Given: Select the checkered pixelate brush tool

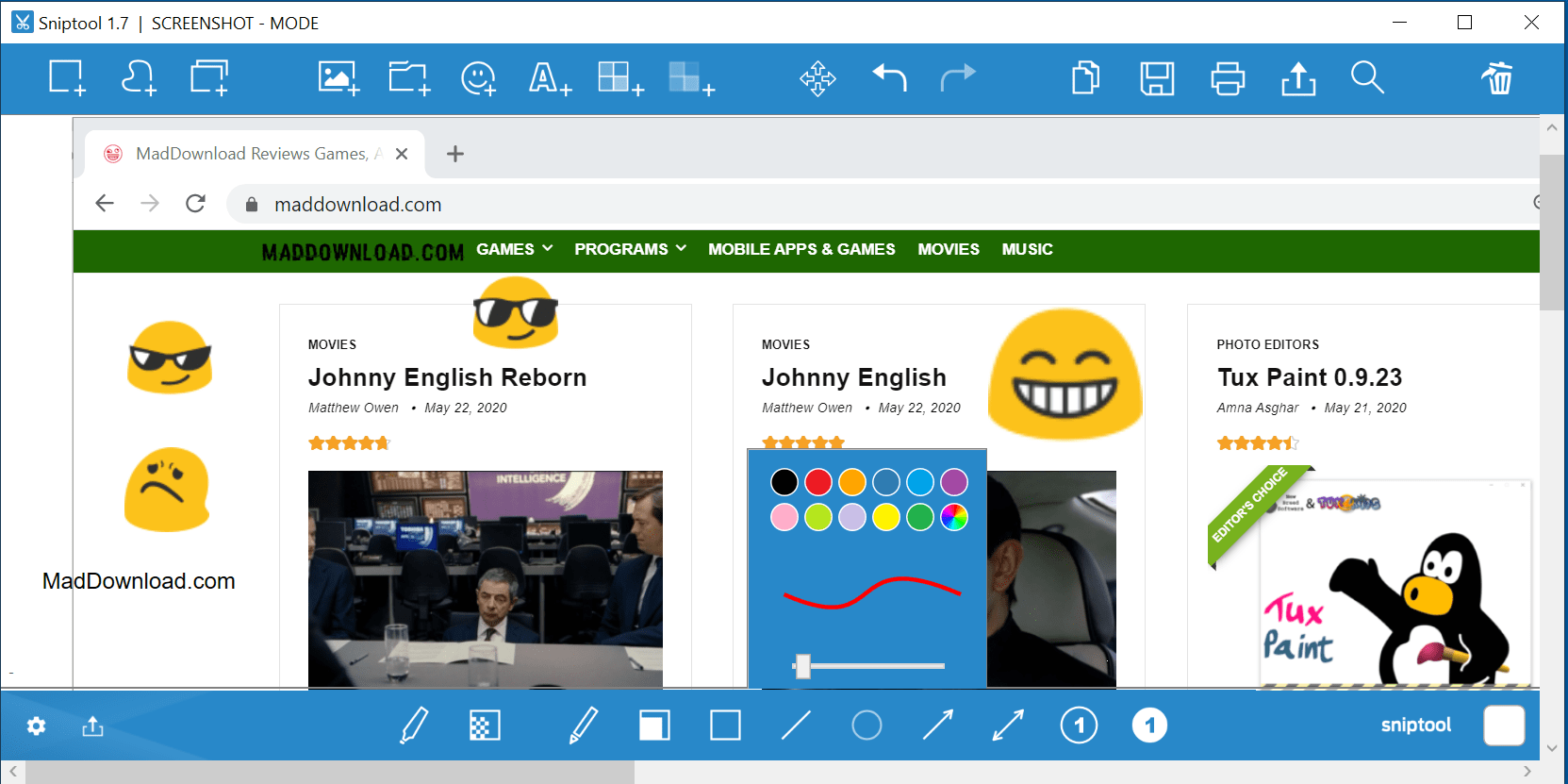Looking at the screenshot, I should tap(485, 726).
